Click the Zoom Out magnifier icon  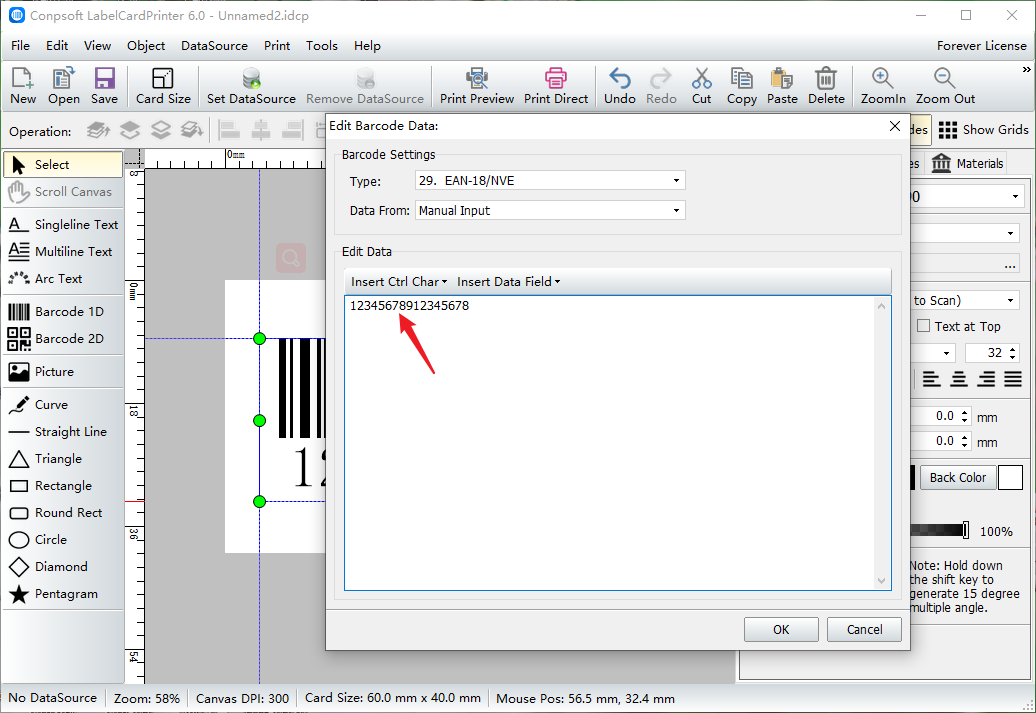tap(945, 86)
